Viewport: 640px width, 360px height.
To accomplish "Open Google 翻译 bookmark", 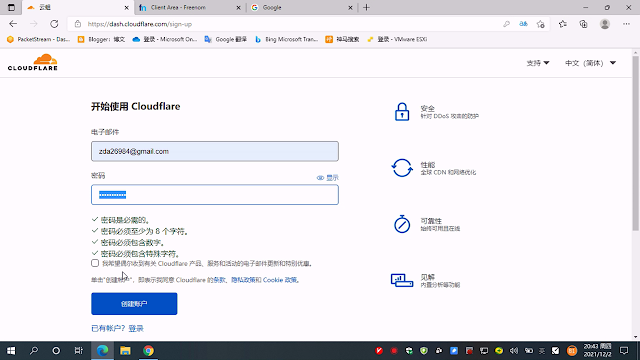I will tap(226, 40).
